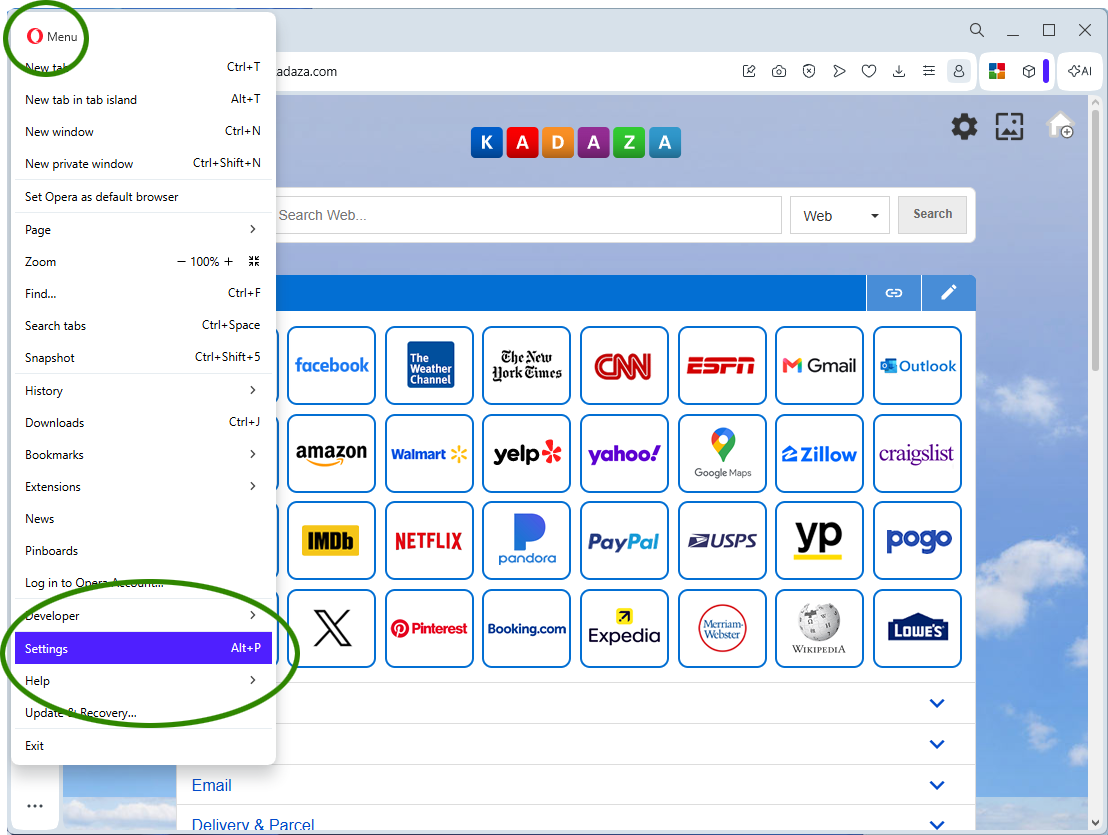This screenshot has width=1108, height=835.
Task: Click the pencil edit icon
Action: [x=949, y=292]
